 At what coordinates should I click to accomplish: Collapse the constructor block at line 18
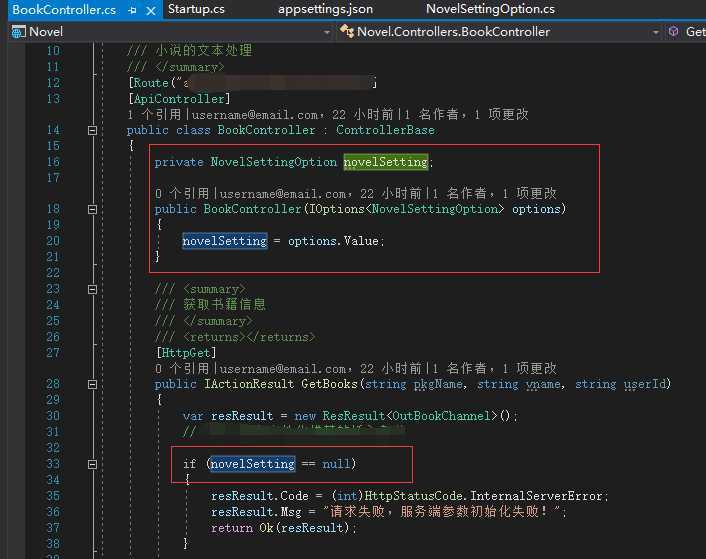pyautogui.click(x=92, y=209)
